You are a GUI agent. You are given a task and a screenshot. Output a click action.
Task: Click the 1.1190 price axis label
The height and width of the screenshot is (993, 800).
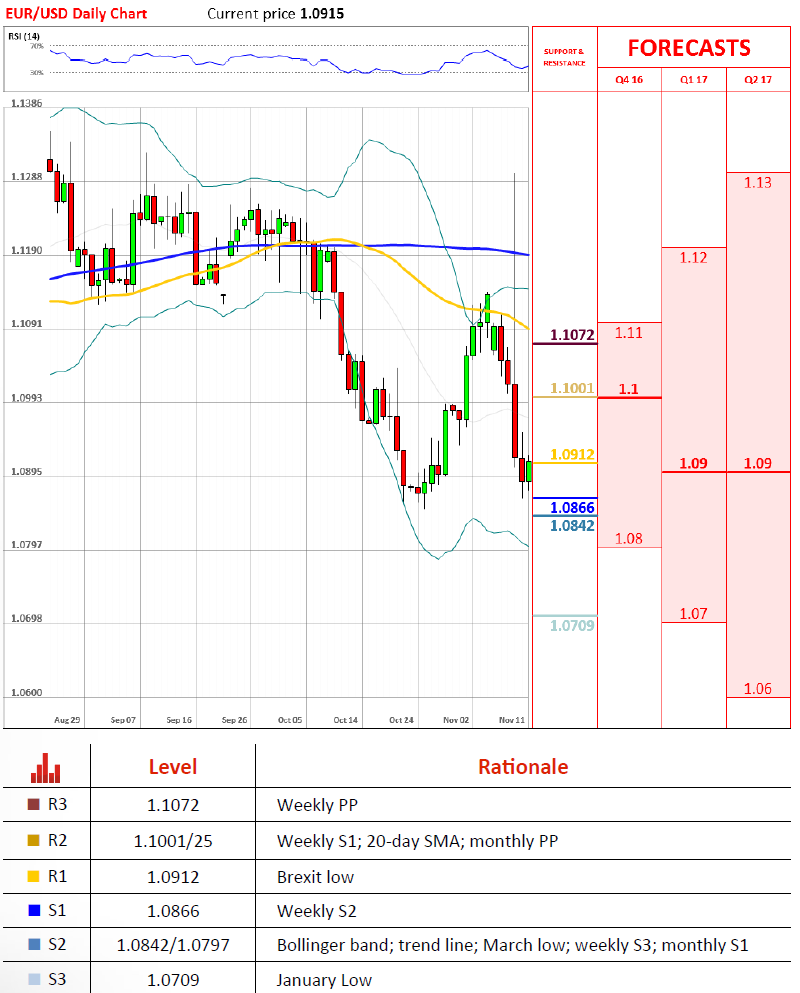(x=27, y=251)
